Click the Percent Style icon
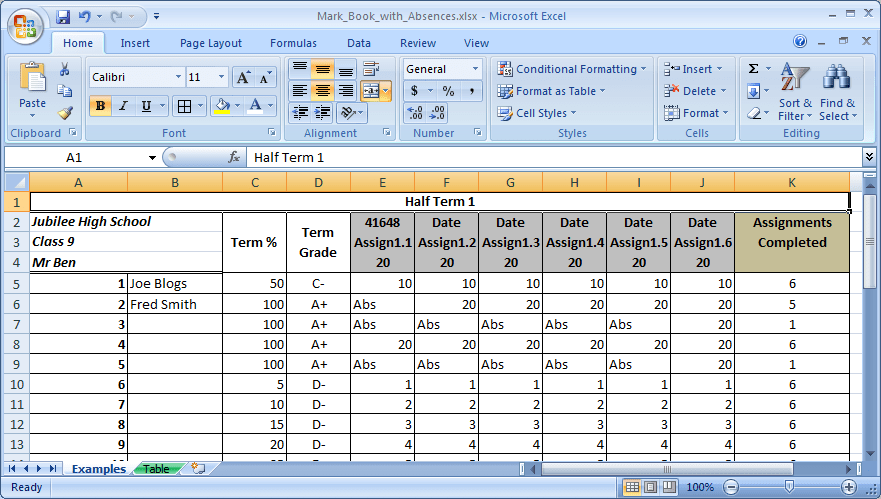Screen dimensions: 881x499 [448, 90]
